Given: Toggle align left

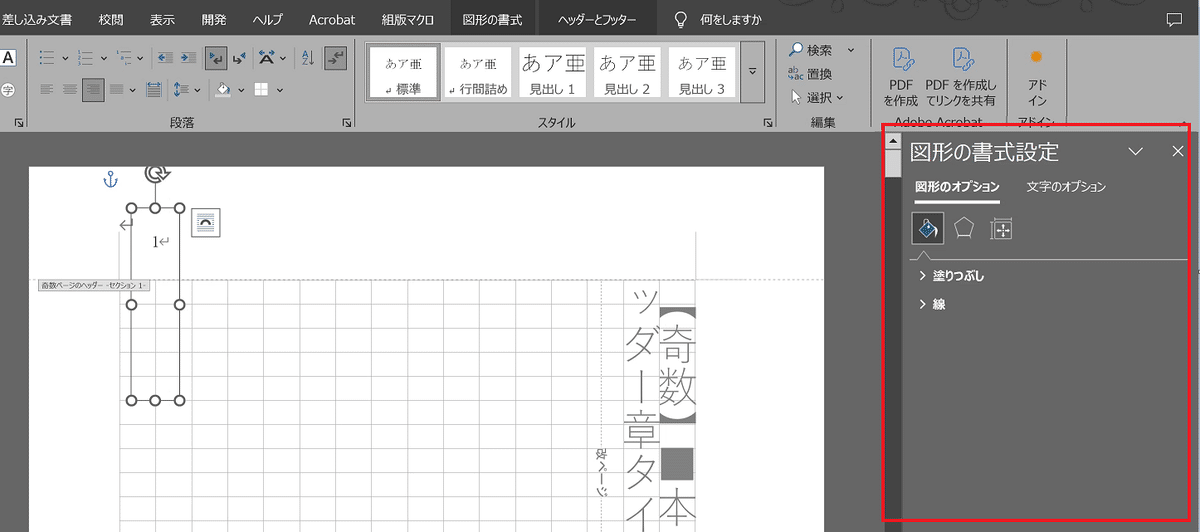Looking at the screenshot, I should click(x=46, y=89).
